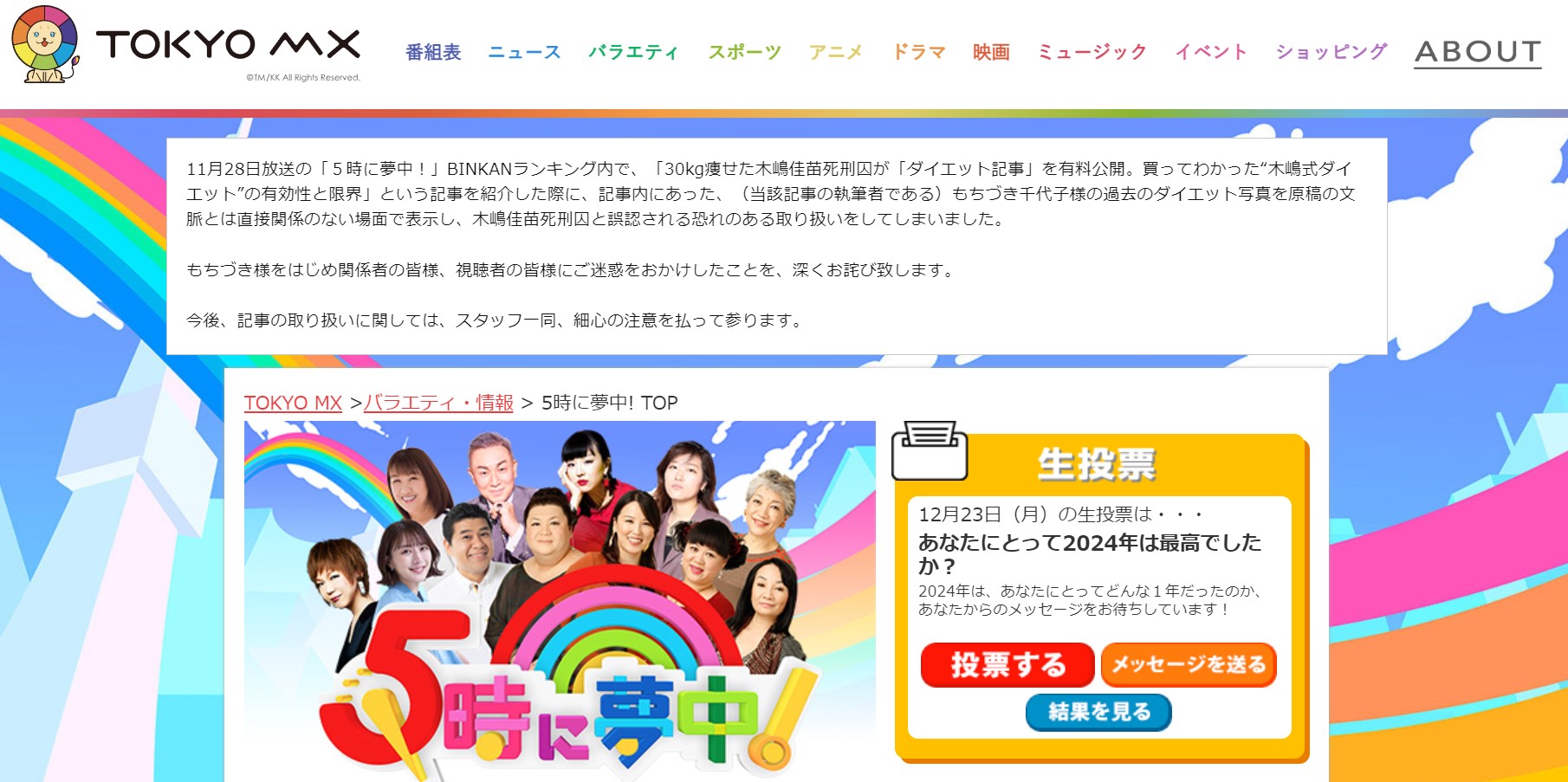View poll results via 結果を見る button
Viewport: 1568px width, 782px height.
click(x=1098, y=712)
